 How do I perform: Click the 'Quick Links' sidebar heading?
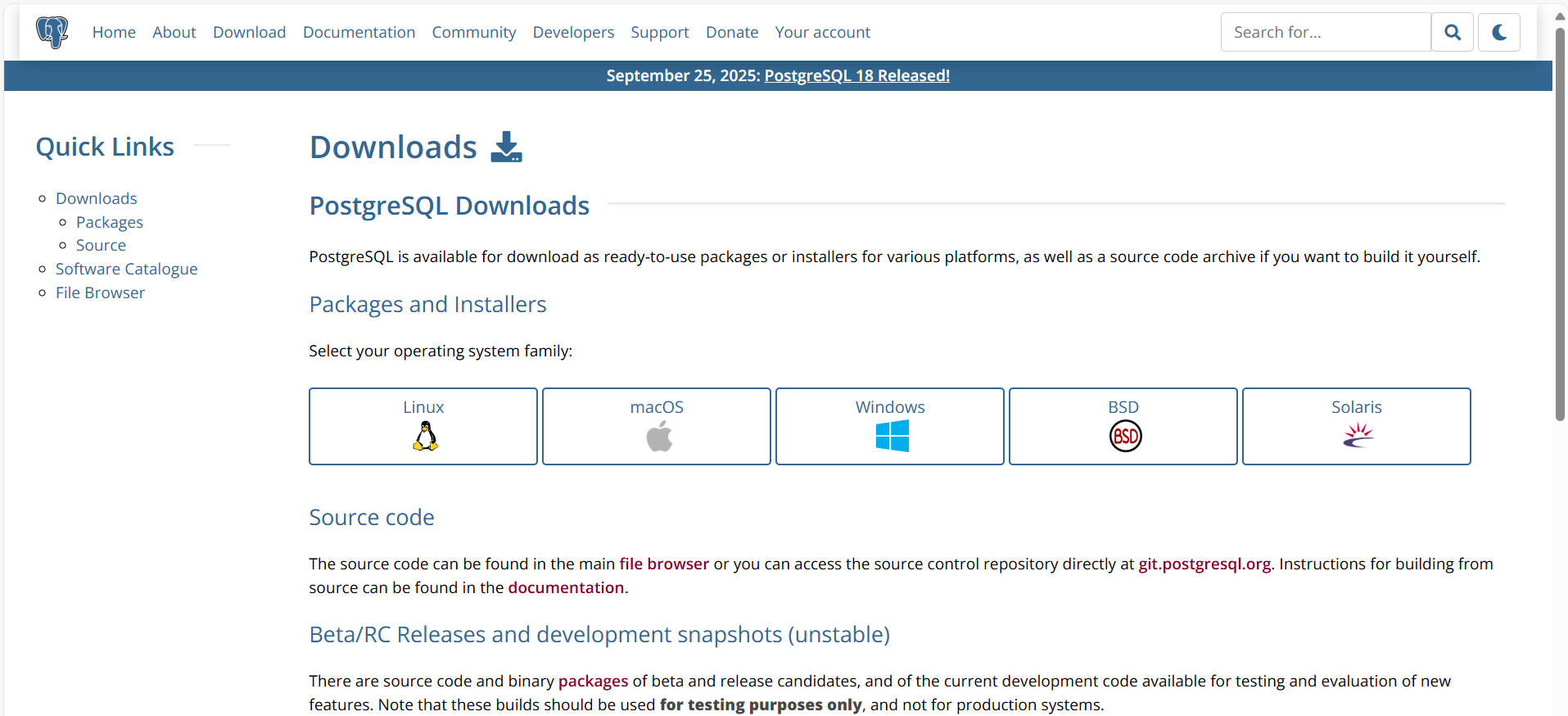[x=105, y=147]
